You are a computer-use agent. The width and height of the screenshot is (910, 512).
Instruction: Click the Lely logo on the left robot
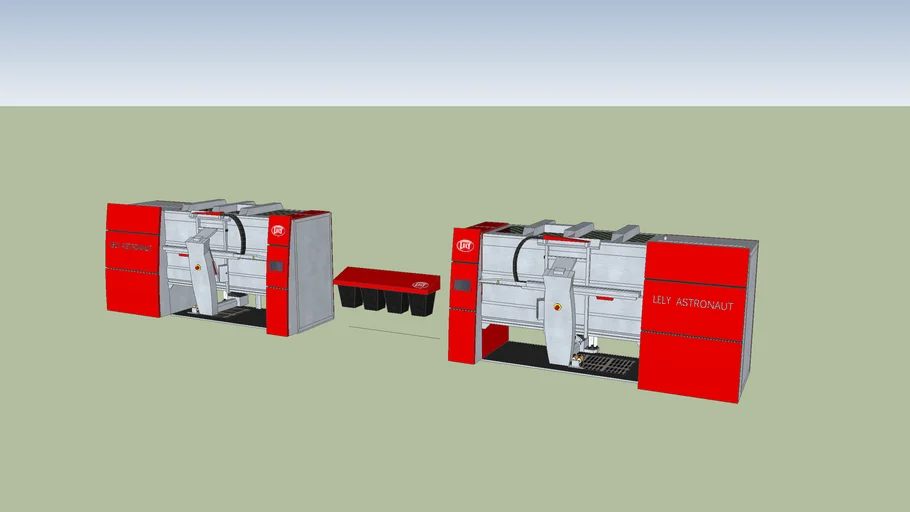[278, 231]
